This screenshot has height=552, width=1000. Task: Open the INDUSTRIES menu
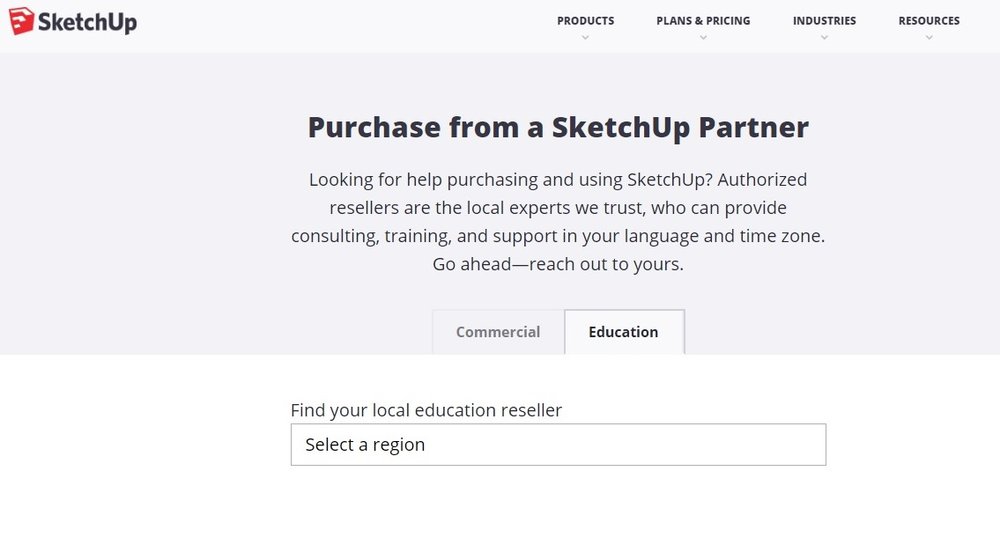pyautogui.click(x=824, y=20)
